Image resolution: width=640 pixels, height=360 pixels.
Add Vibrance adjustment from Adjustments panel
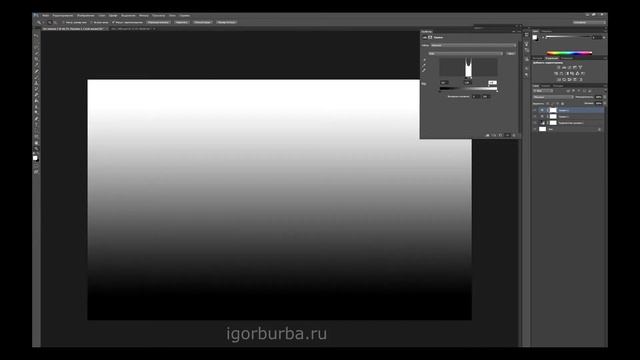(x=580, y=67)
